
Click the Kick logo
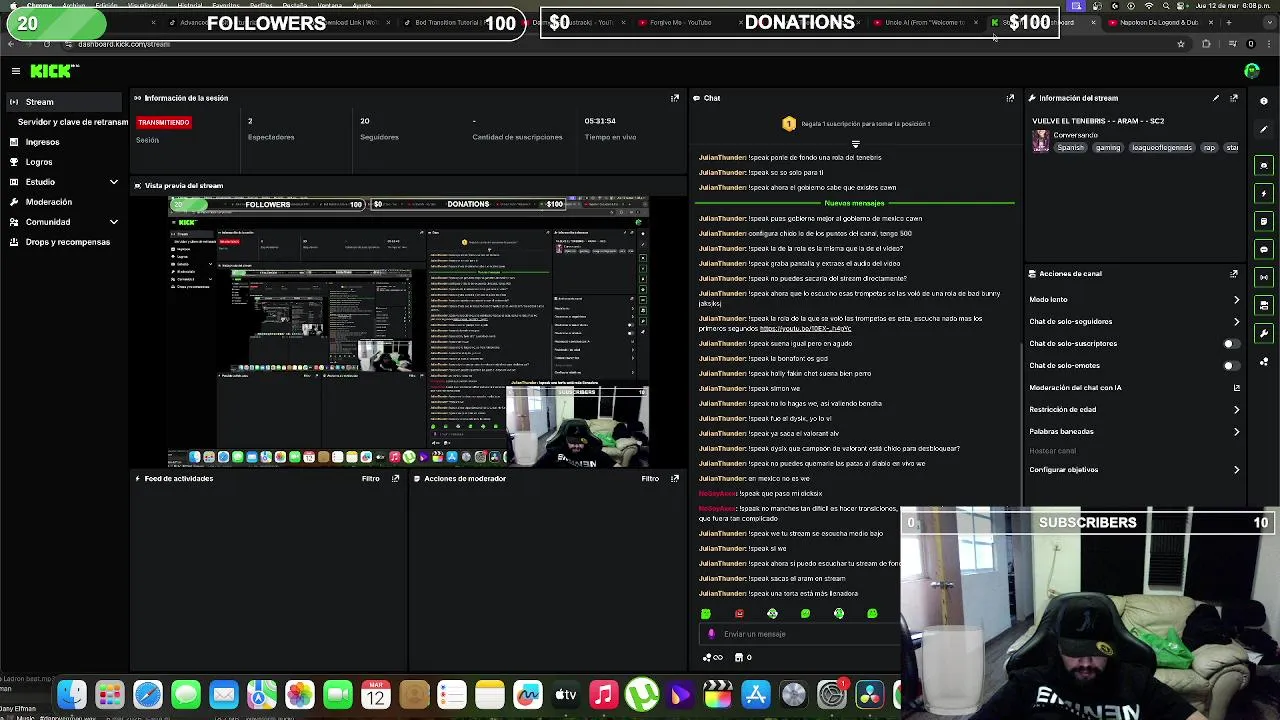(54, 70)
